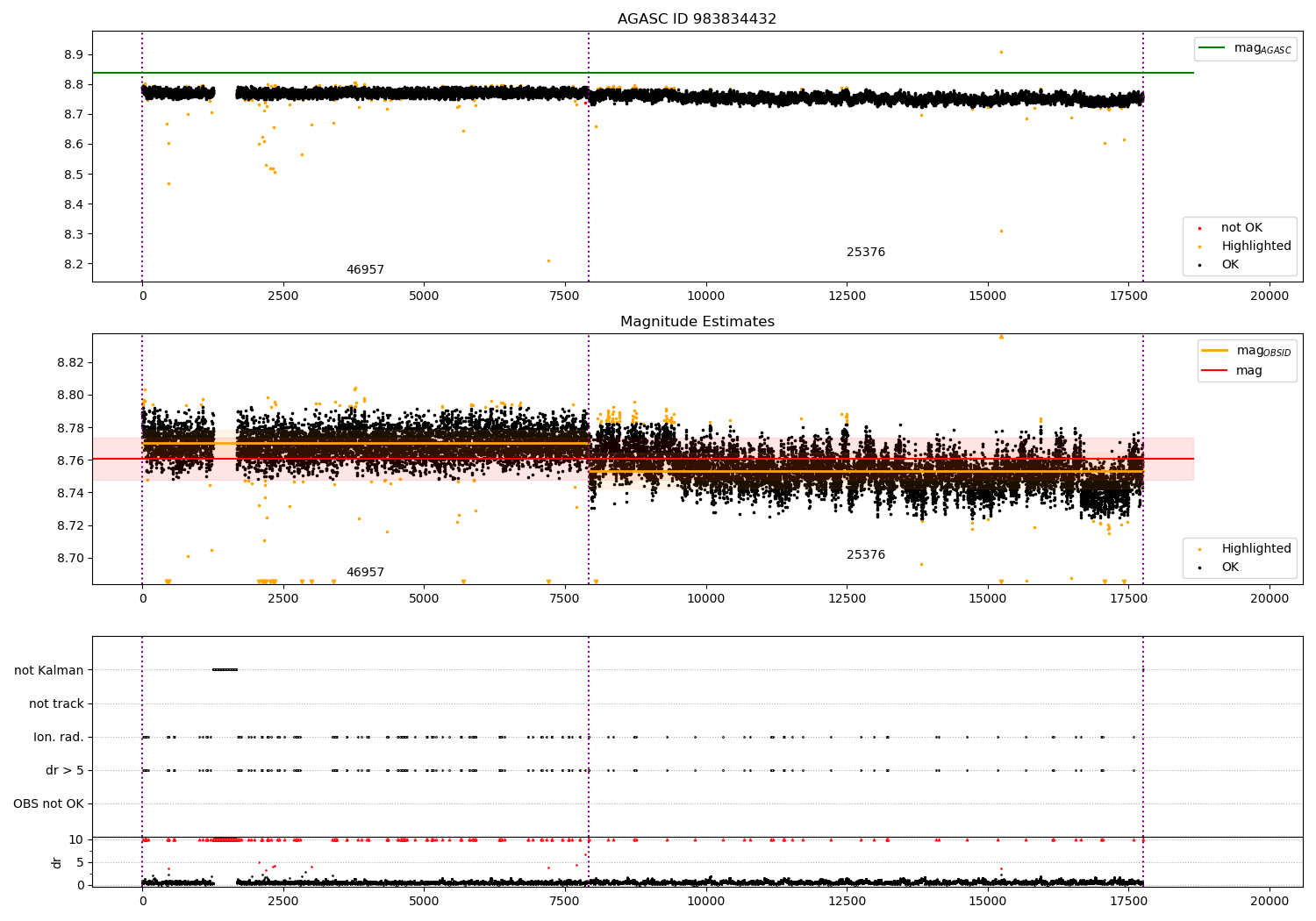This screenshot has width=1316, height=921.
Task: Click the 15000 x-tick of the middle plot
Action: click(x=987, y=598)
